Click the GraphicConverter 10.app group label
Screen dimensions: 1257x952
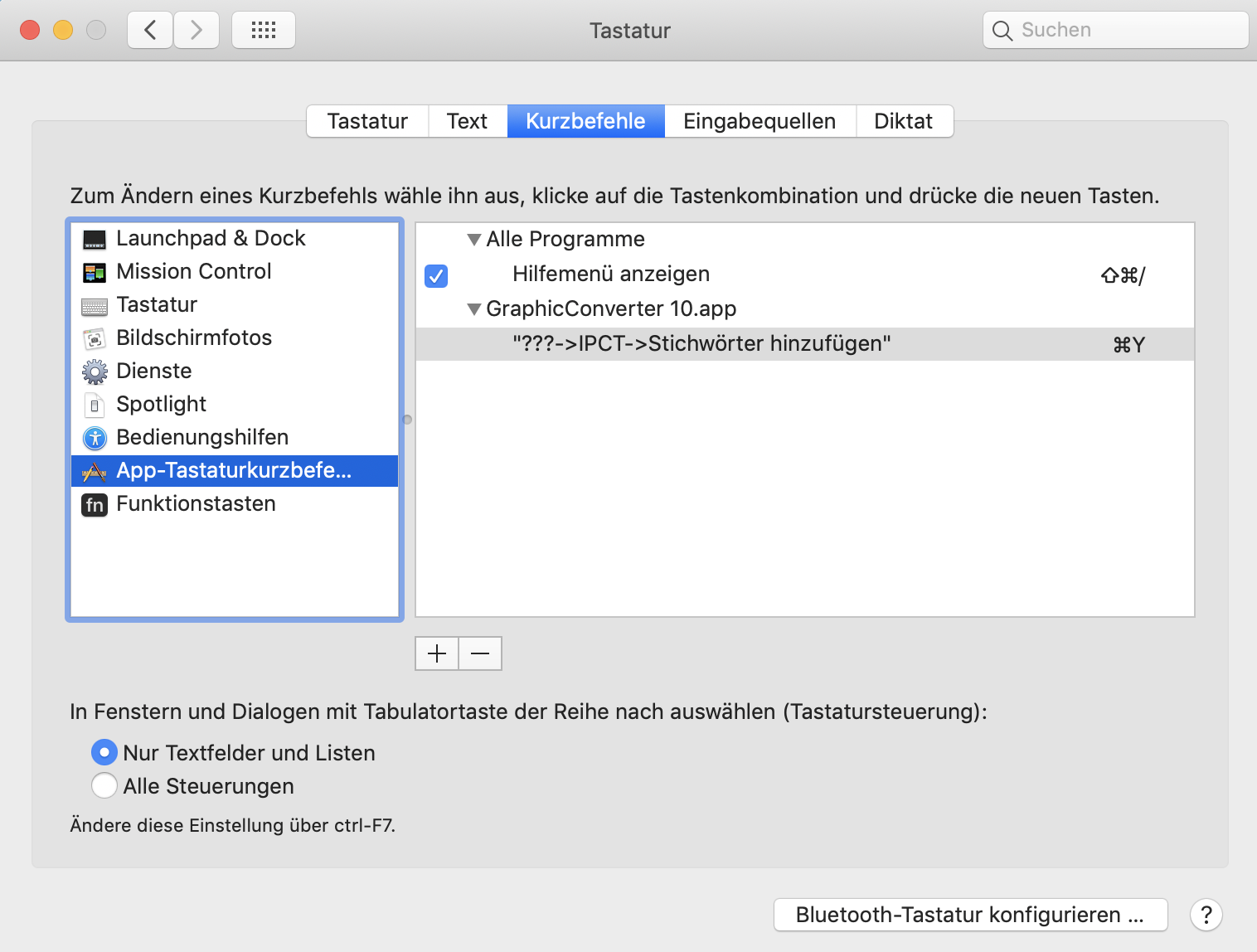point(611,309)
